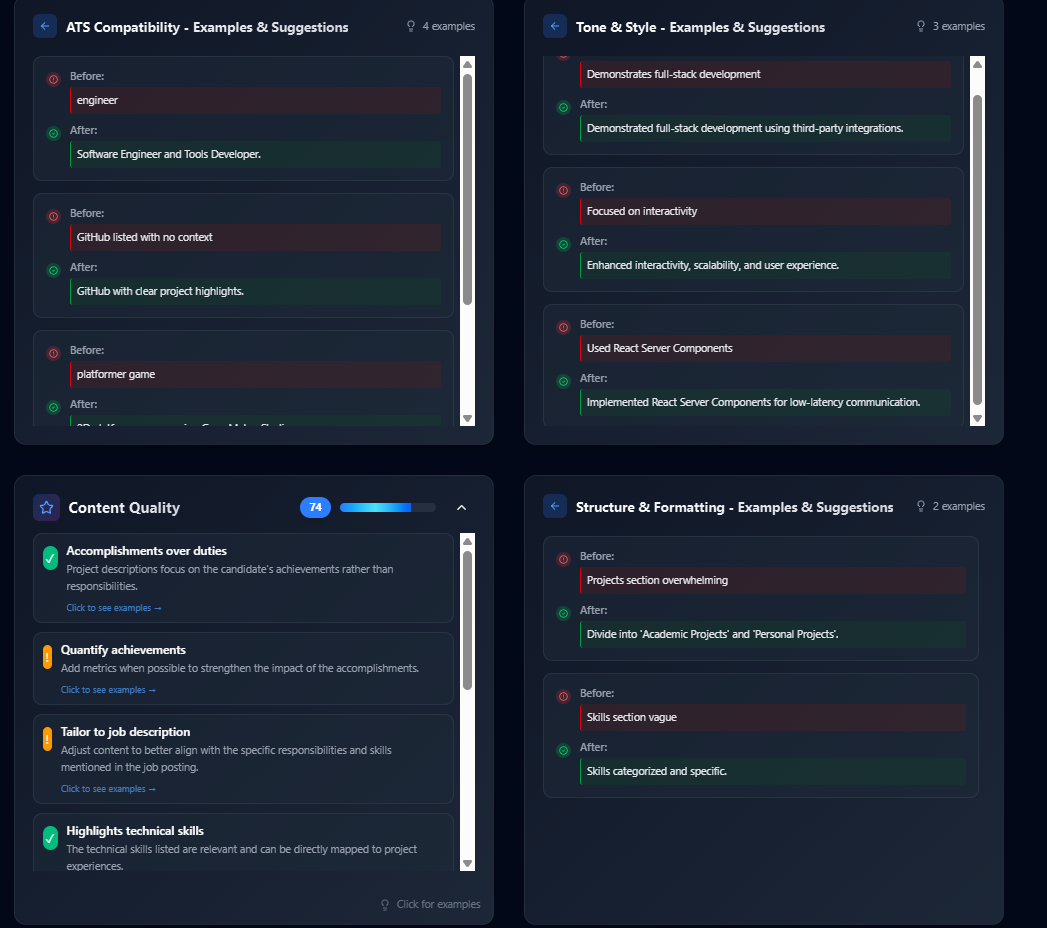1047x928 pixels.
Task: Click 'Skills categorized and specific.' after text
Action: point(656,772)
